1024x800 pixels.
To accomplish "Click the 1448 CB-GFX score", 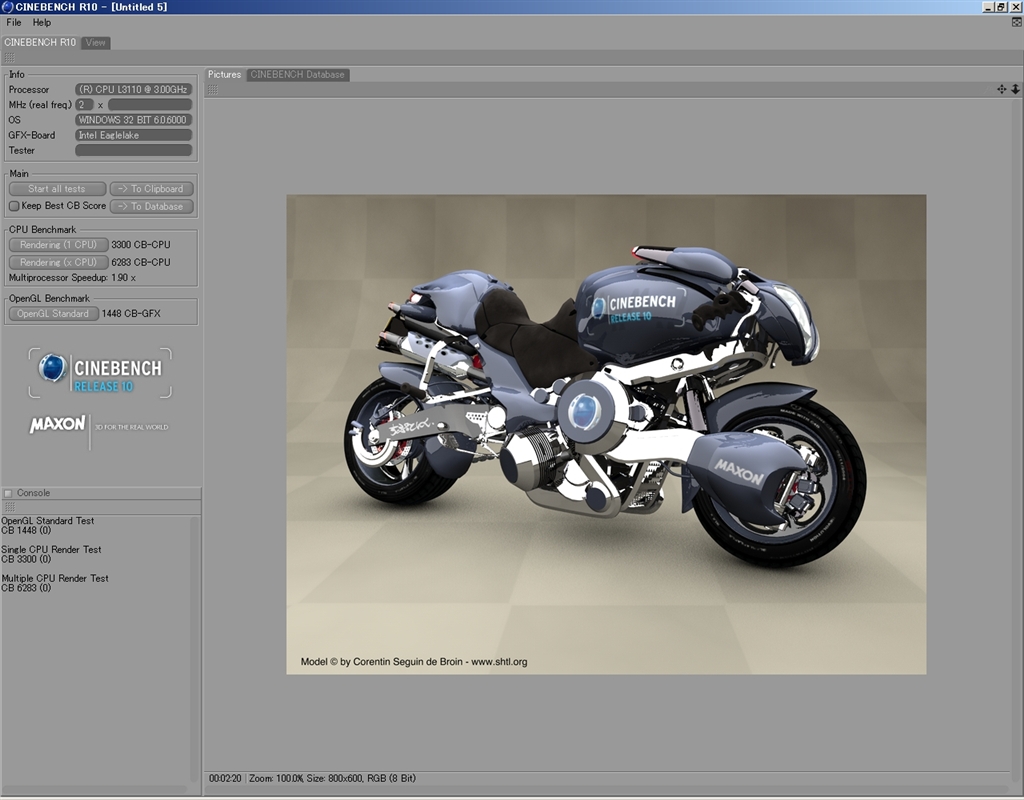I will coord(131,313).
